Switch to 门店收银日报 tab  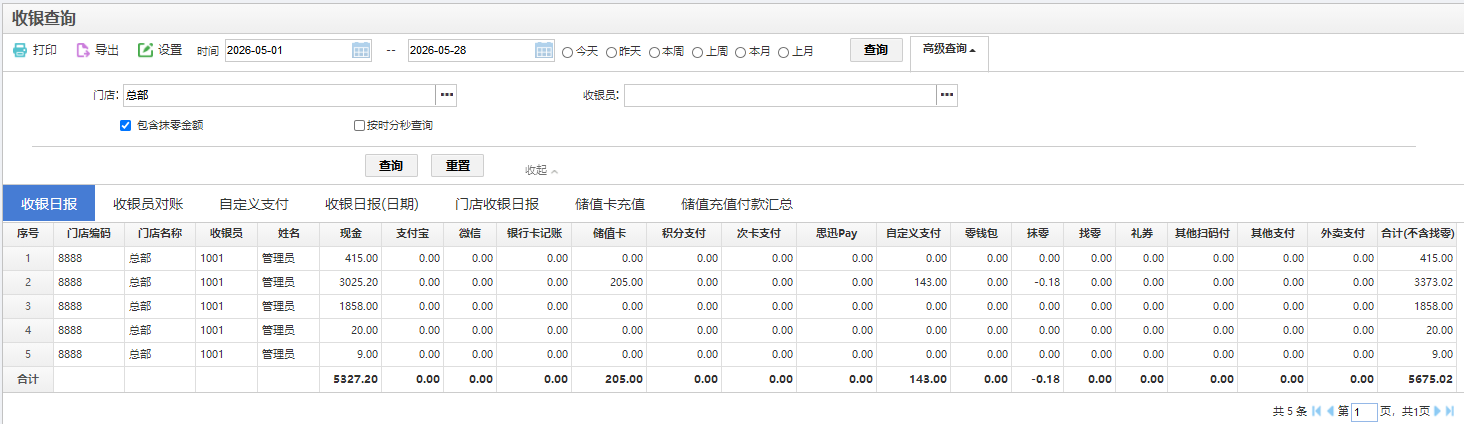pyautogui.click(x=497, y=204)
